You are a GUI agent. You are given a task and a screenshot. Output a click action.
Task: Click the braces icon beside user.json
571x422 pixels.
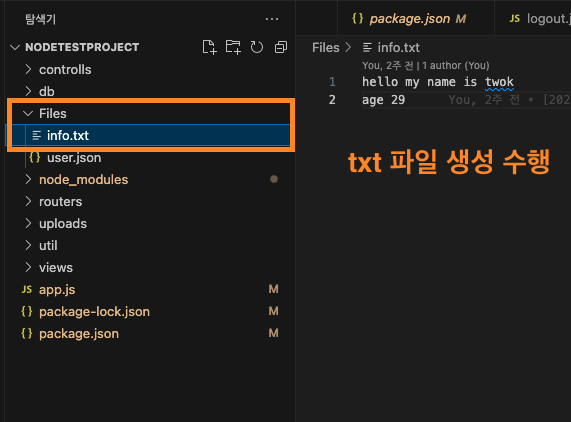(35, 158)
